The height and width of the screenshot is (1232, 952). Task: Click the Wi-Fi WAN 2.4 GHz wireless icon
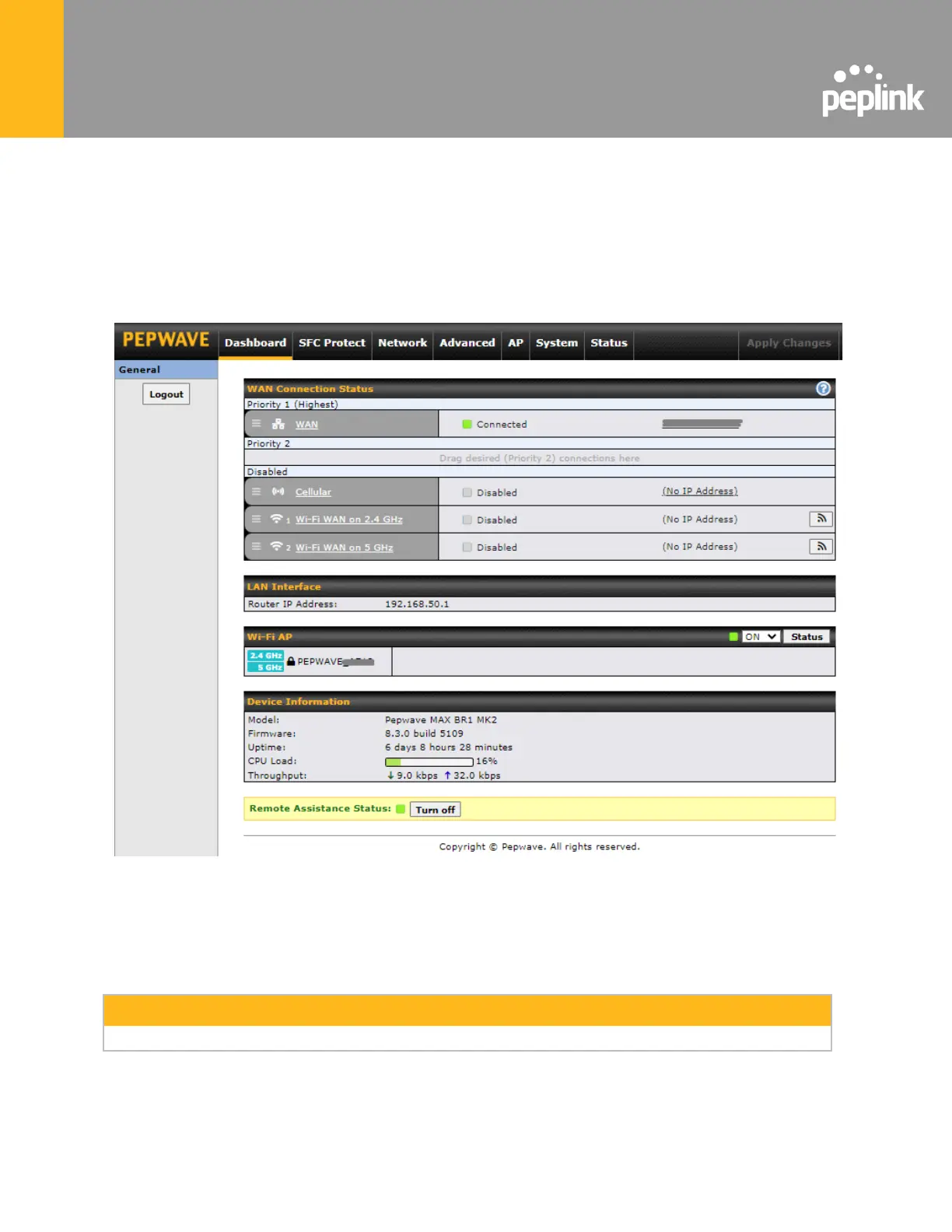276,519
